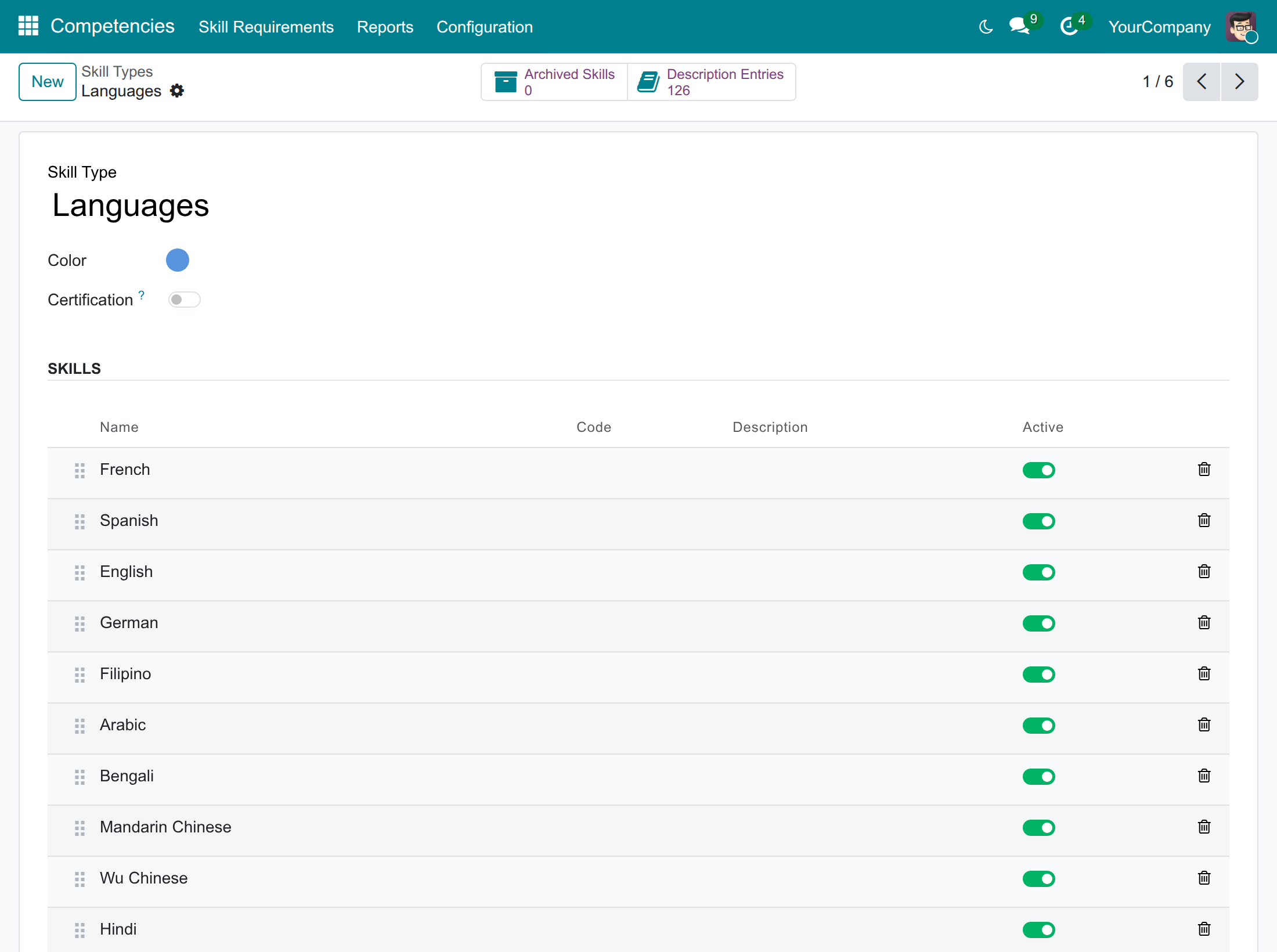The width and height of the screenshot is (1277, 952).
Task: Open the Configuration menu
Action: (484, 27)
